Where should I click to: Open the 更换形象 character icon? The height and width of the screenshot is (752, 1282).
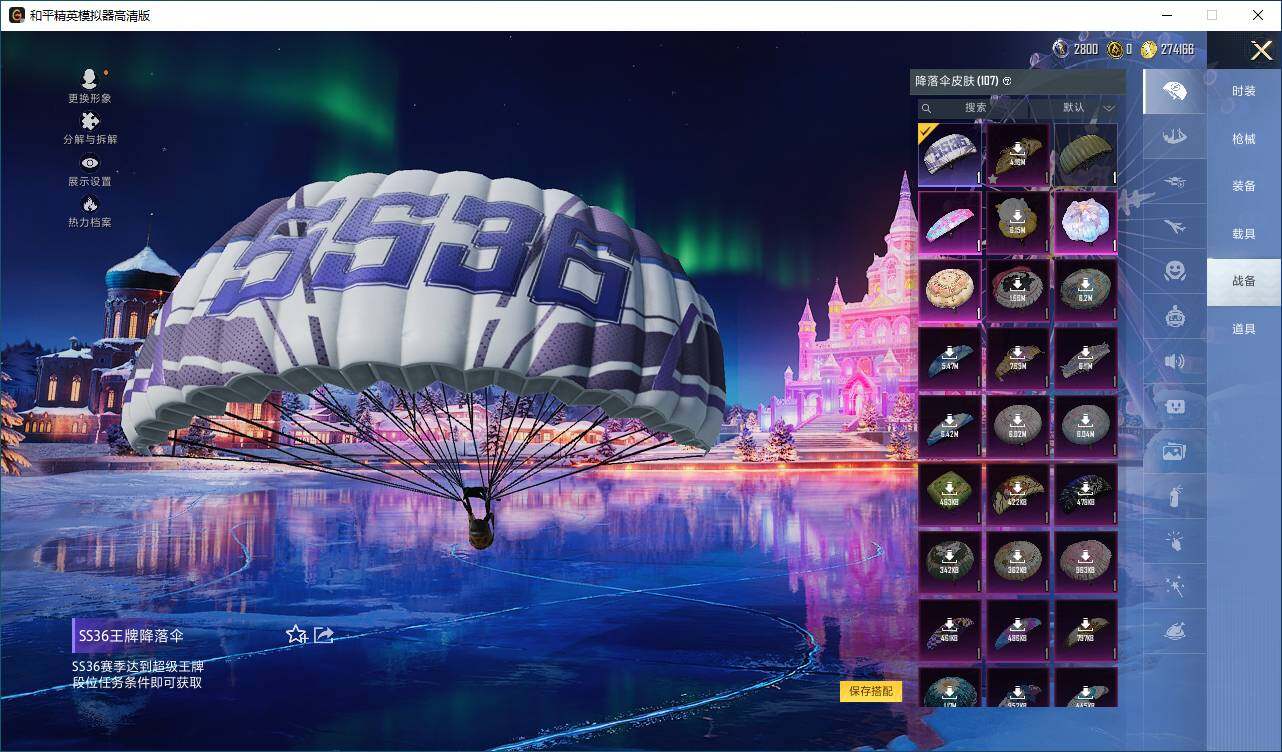90,80
